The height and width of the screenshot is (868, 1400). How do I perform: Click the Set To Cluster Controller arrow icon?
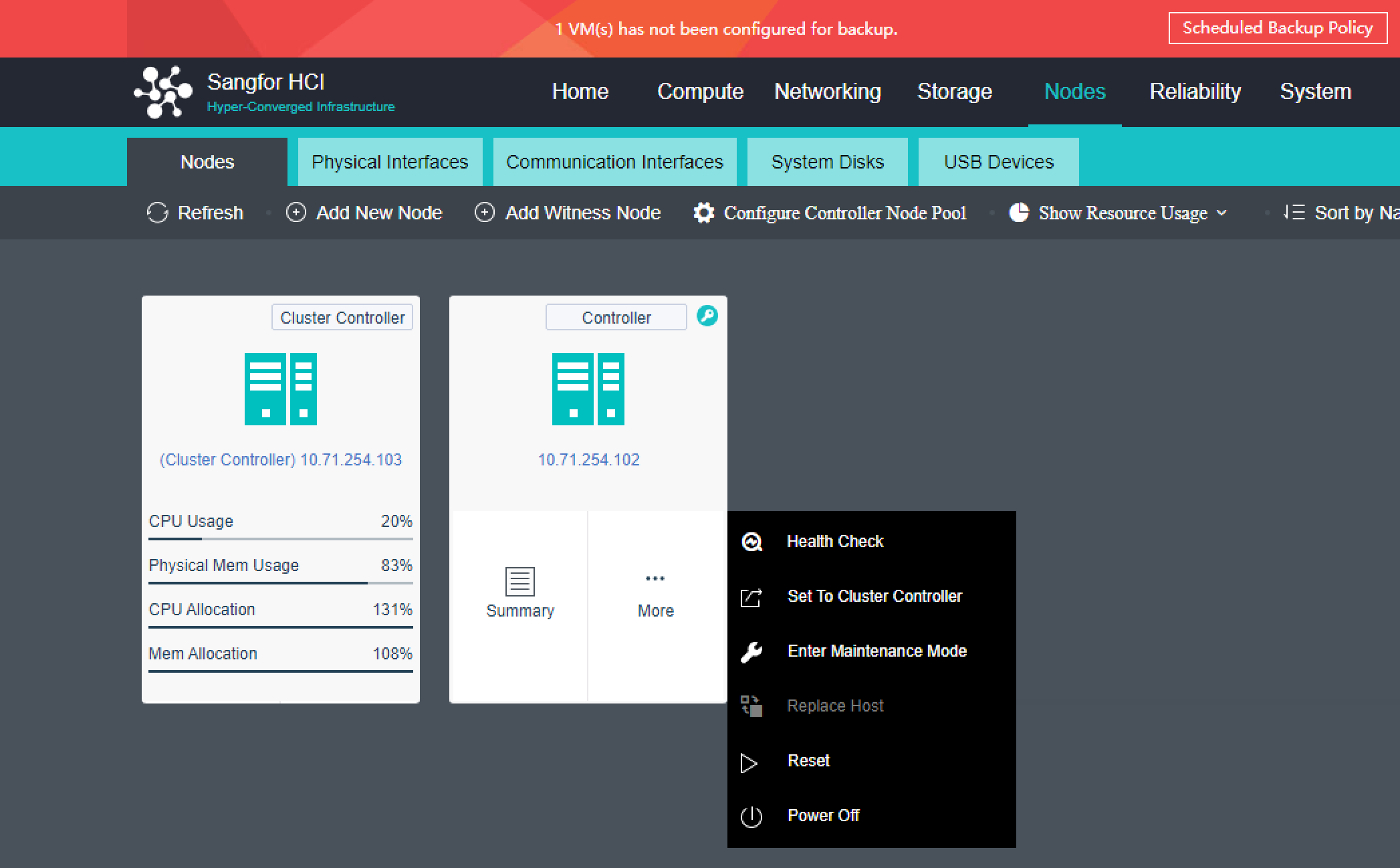tap(751, 596)
